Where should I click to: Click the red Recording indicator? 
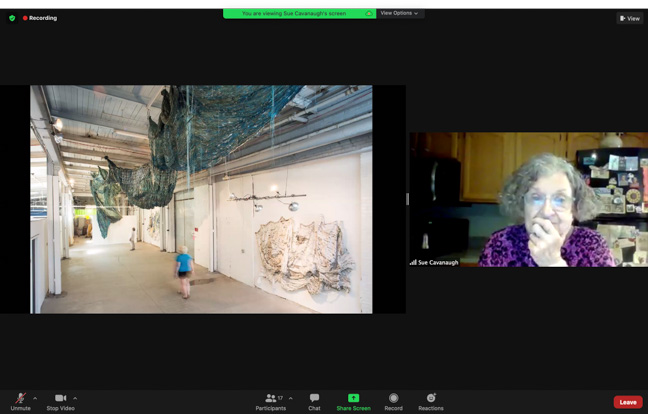(x=40, y=18)
